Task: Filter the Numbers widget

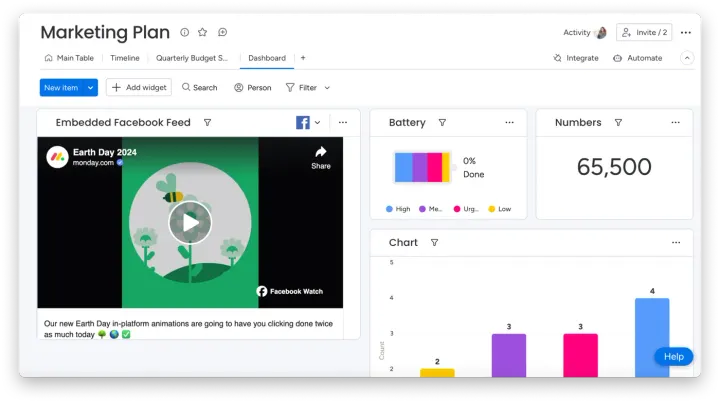Action: 619,123
